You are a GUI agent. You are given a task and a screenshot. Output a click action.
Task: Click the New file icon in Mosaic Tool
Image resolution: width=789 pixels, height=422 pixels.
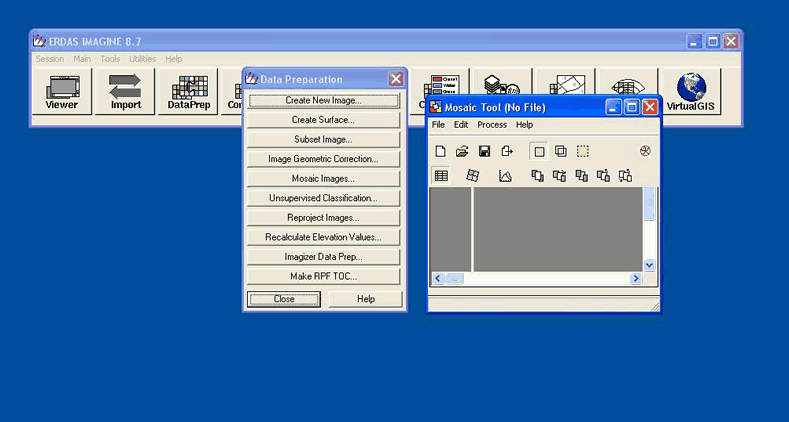coord(440,151)
